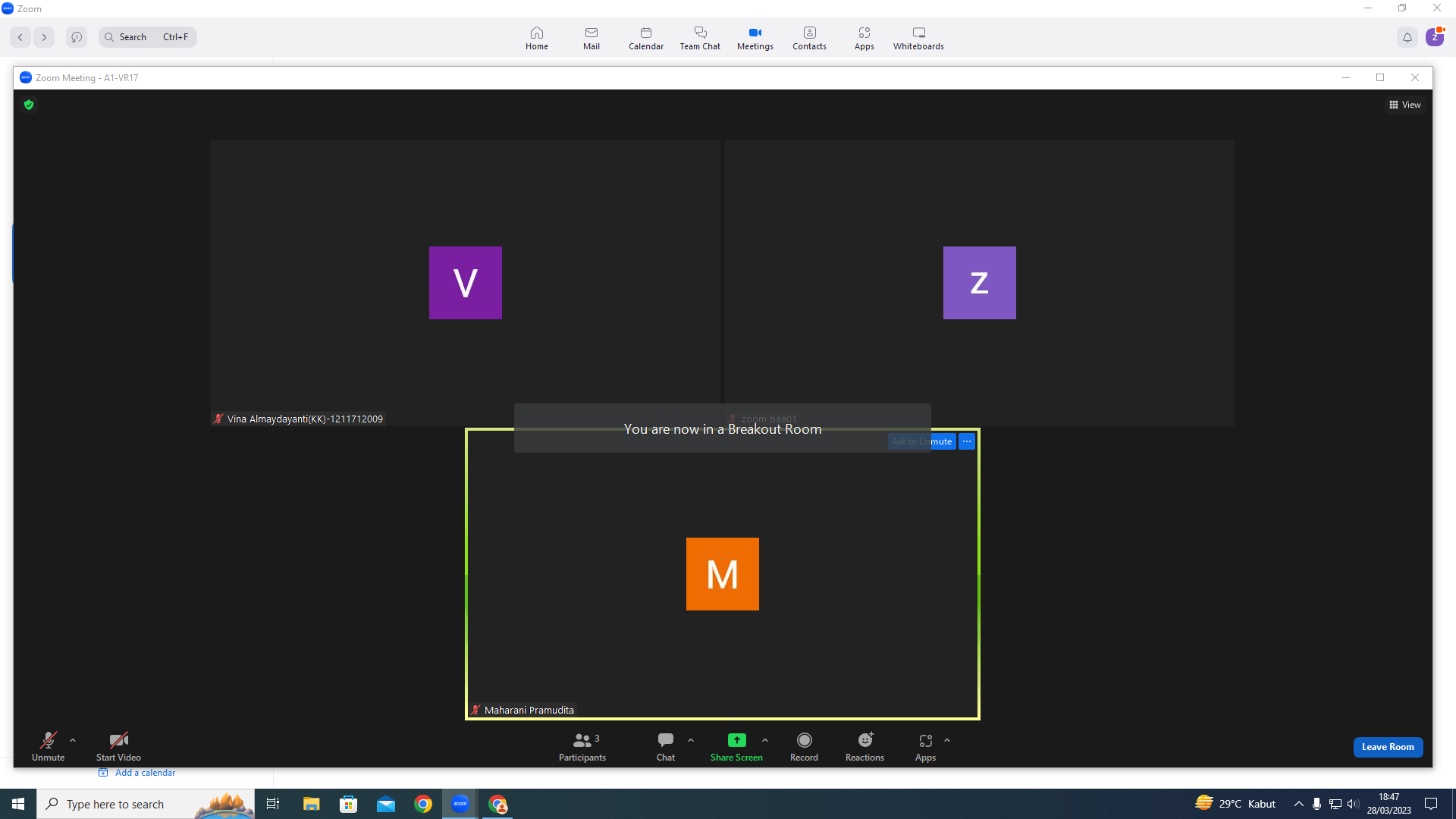Show hidden system tray icons

click(1298, 804)
